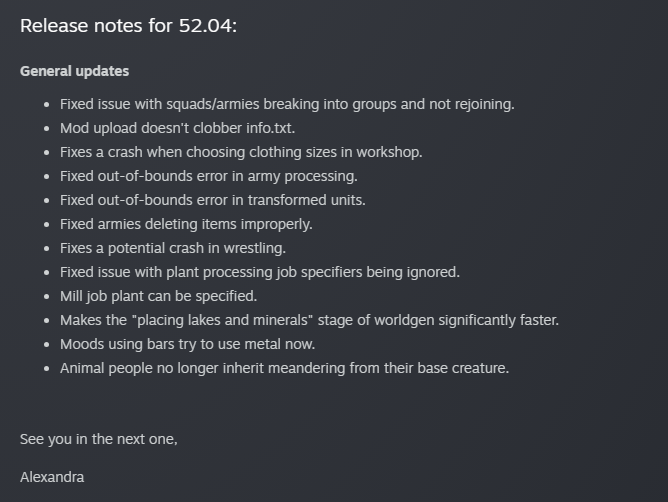668x502 pixels.
Task: Click the plant processing job specifiers line
Action: coord(259,272)
